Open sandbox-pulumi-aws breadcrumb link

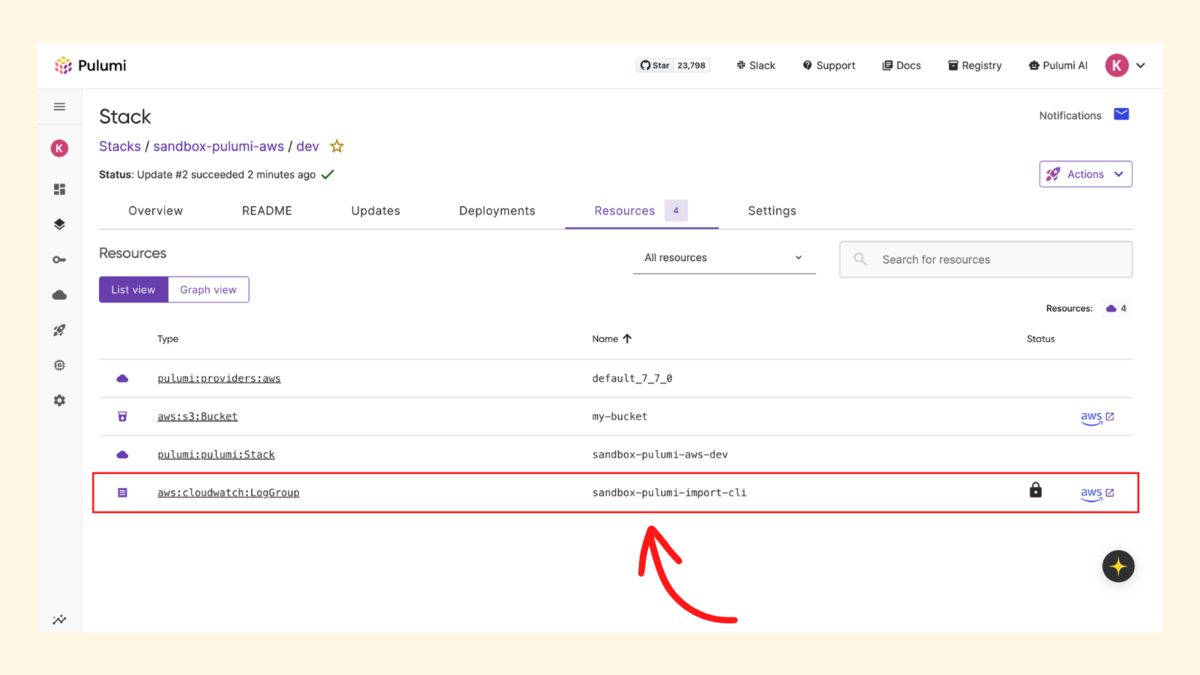pyautogui.click(x=219, y=146)
